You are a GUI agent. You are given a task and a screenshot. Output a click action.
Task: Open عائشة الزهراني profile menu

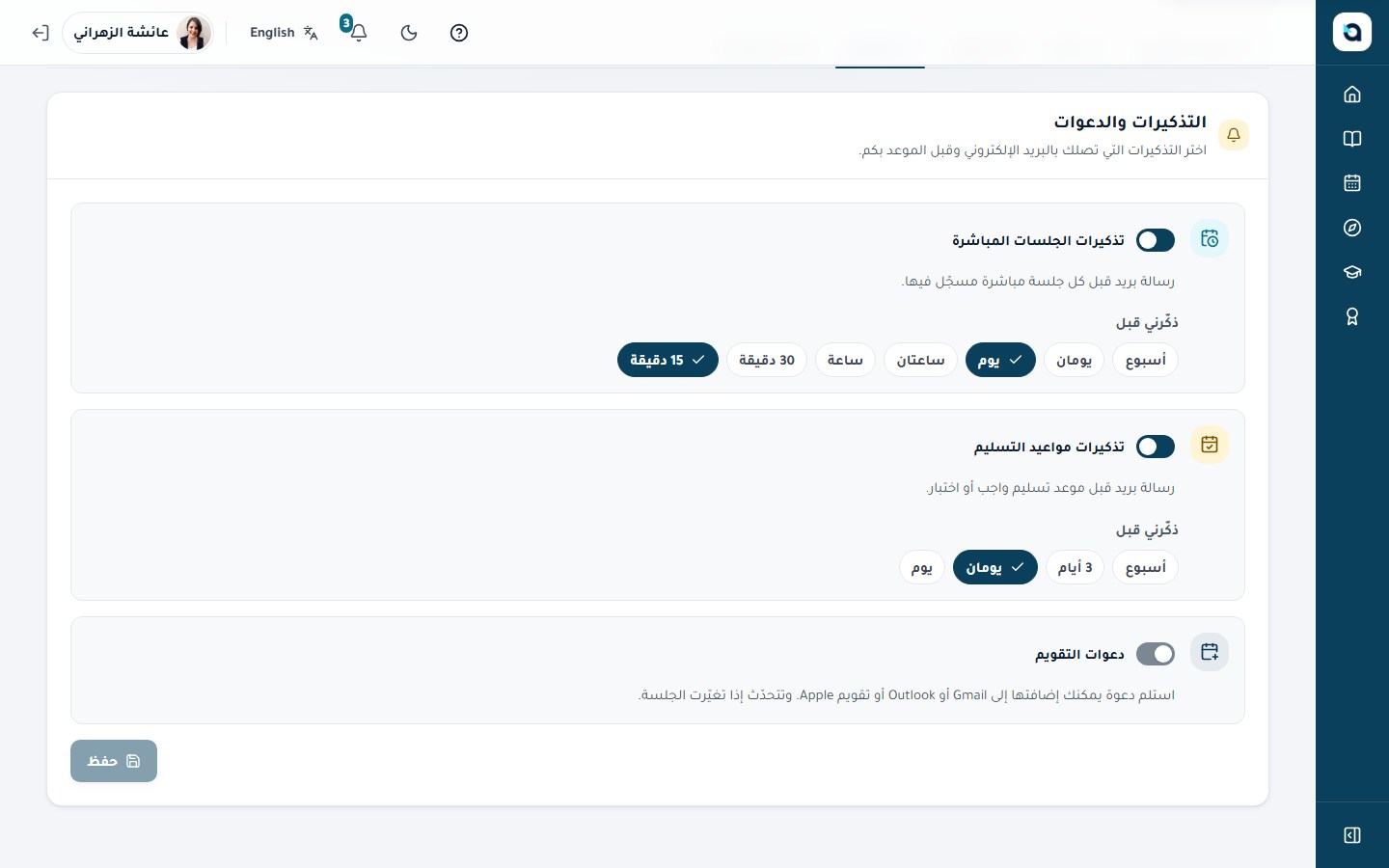[x=139, y=33]
